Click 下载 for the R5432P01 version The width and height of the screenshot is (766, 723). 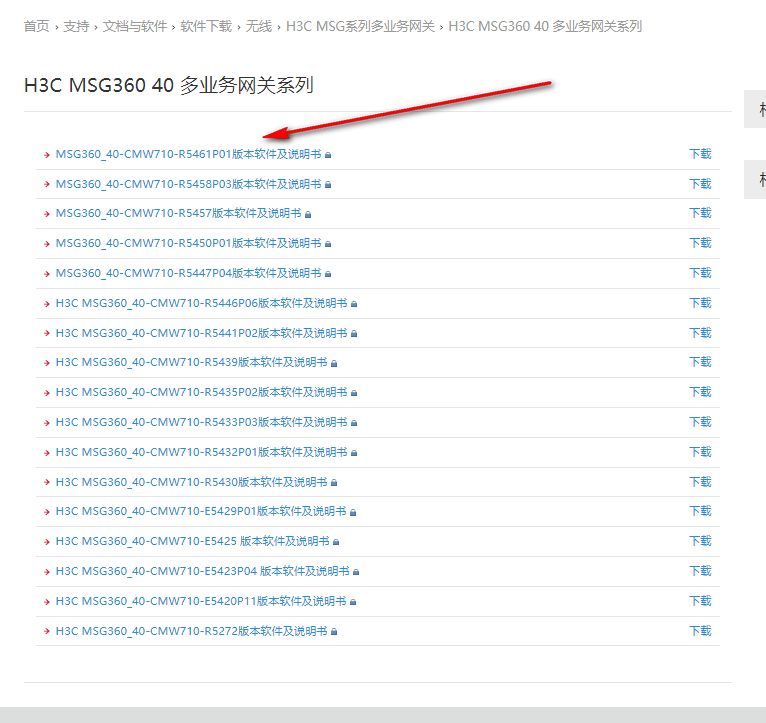point(701,452)
